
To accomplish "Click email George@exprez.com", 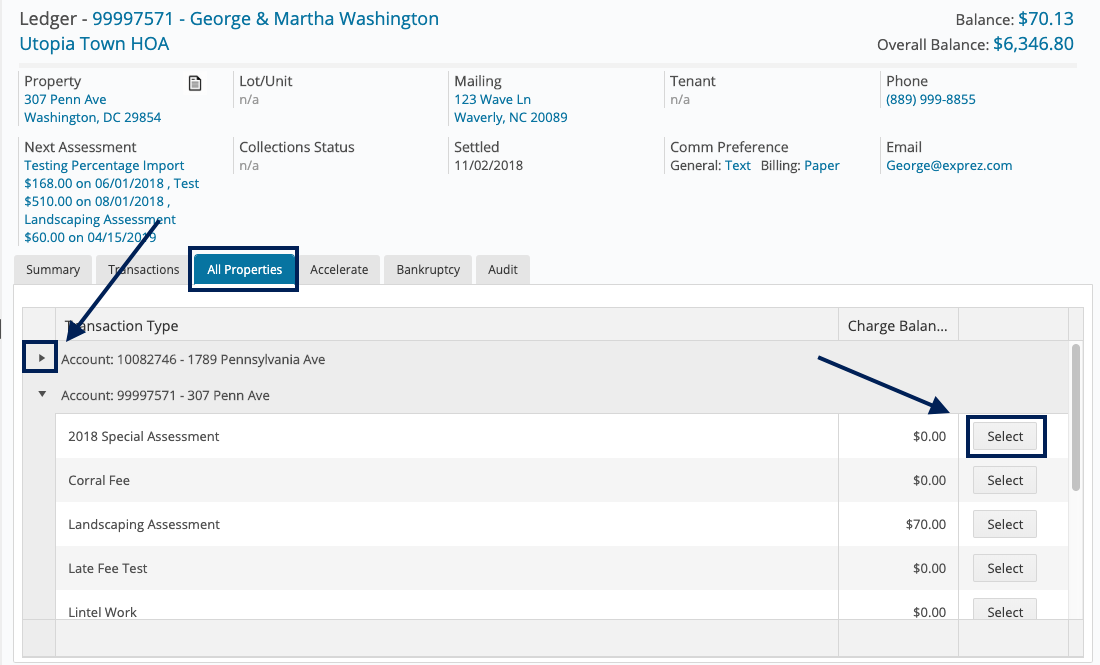I will pos(949,166).
